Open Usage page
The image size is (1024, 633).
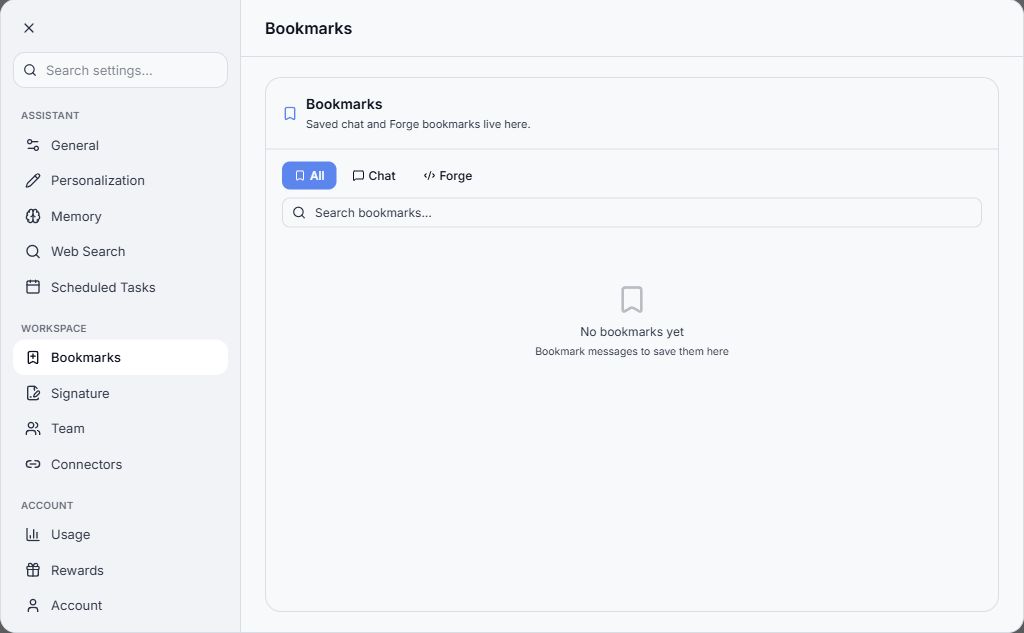click(120, 534)
